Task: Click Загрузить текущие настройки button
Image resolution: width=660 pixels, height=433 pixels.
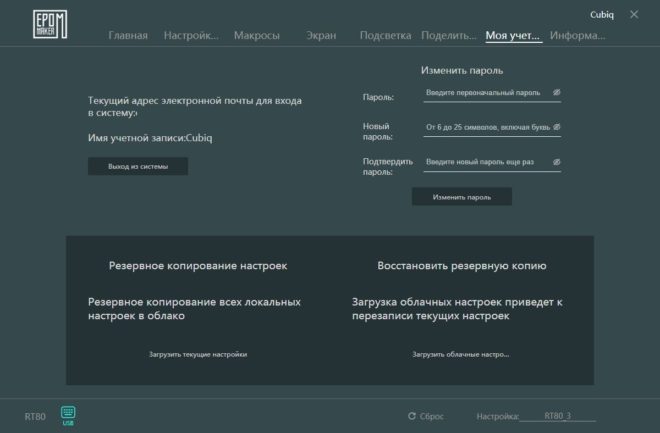Action: point(198,354)
